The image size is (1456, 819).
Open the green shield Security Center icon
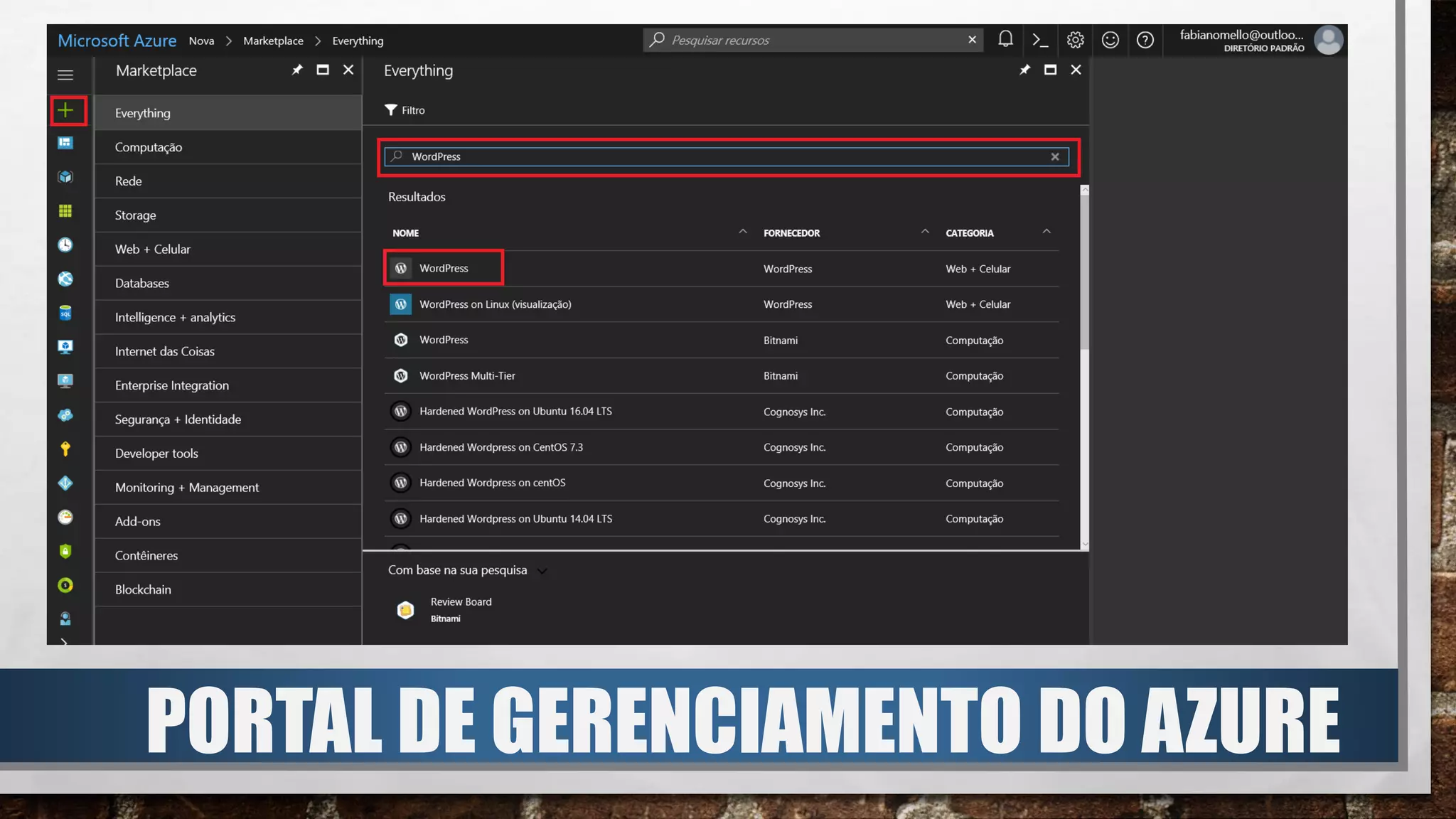65,551
